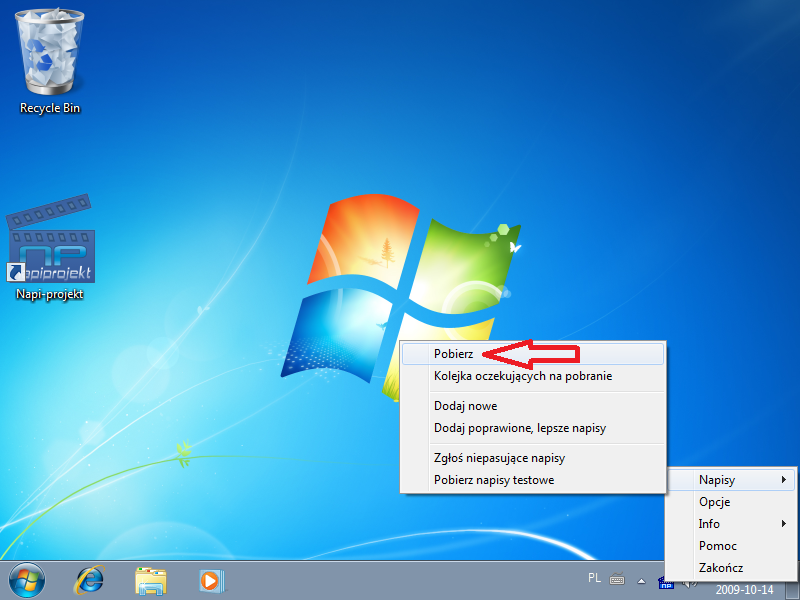Viewport: 800px width, 600px height.
Task: Choose Pobierz from the Napisy submenu
Action: [533, 354]
